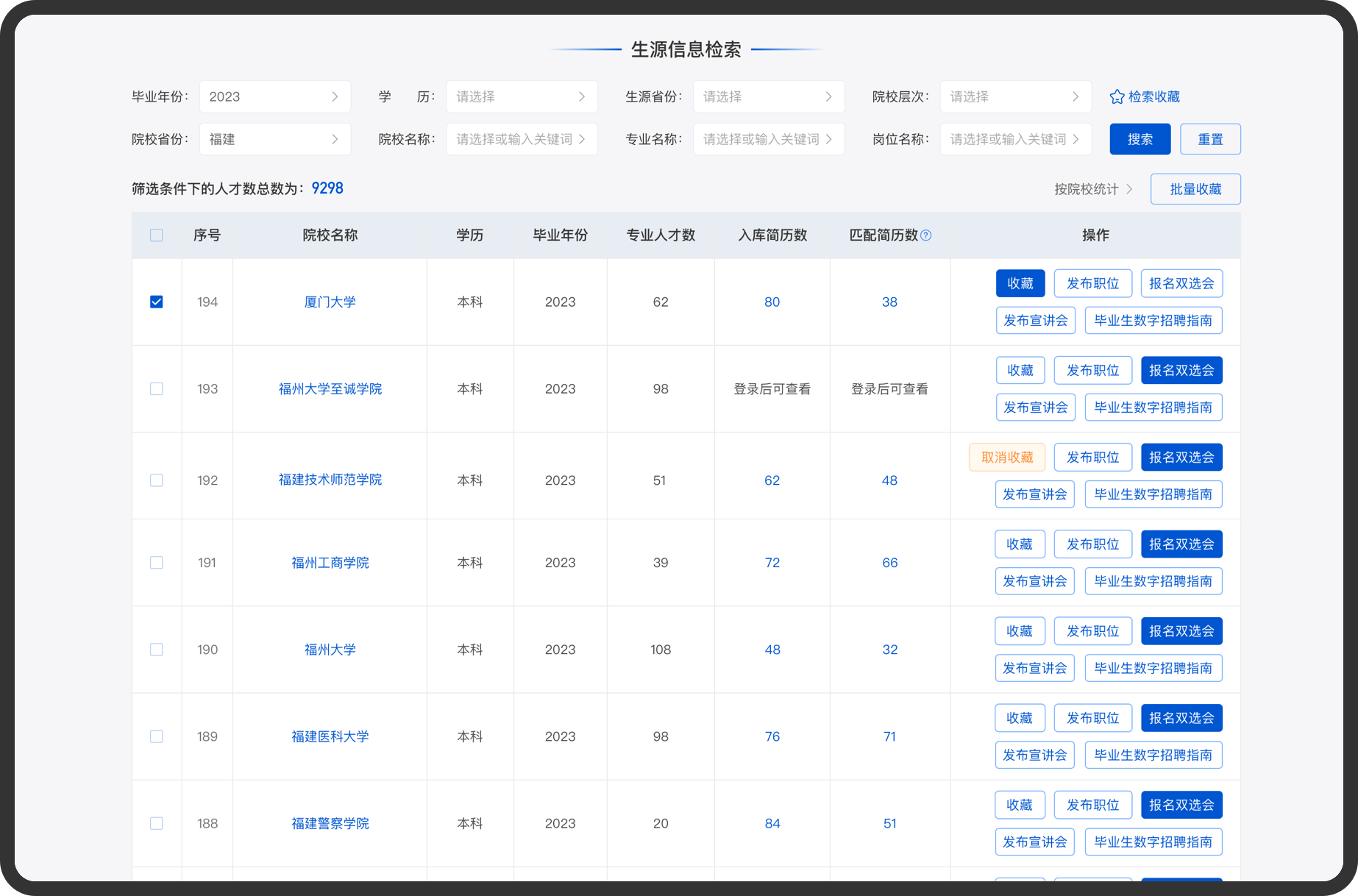Click 发布宣讲会 for 福州工商学院 row

pyautogui.click(x=1035, y=581)
